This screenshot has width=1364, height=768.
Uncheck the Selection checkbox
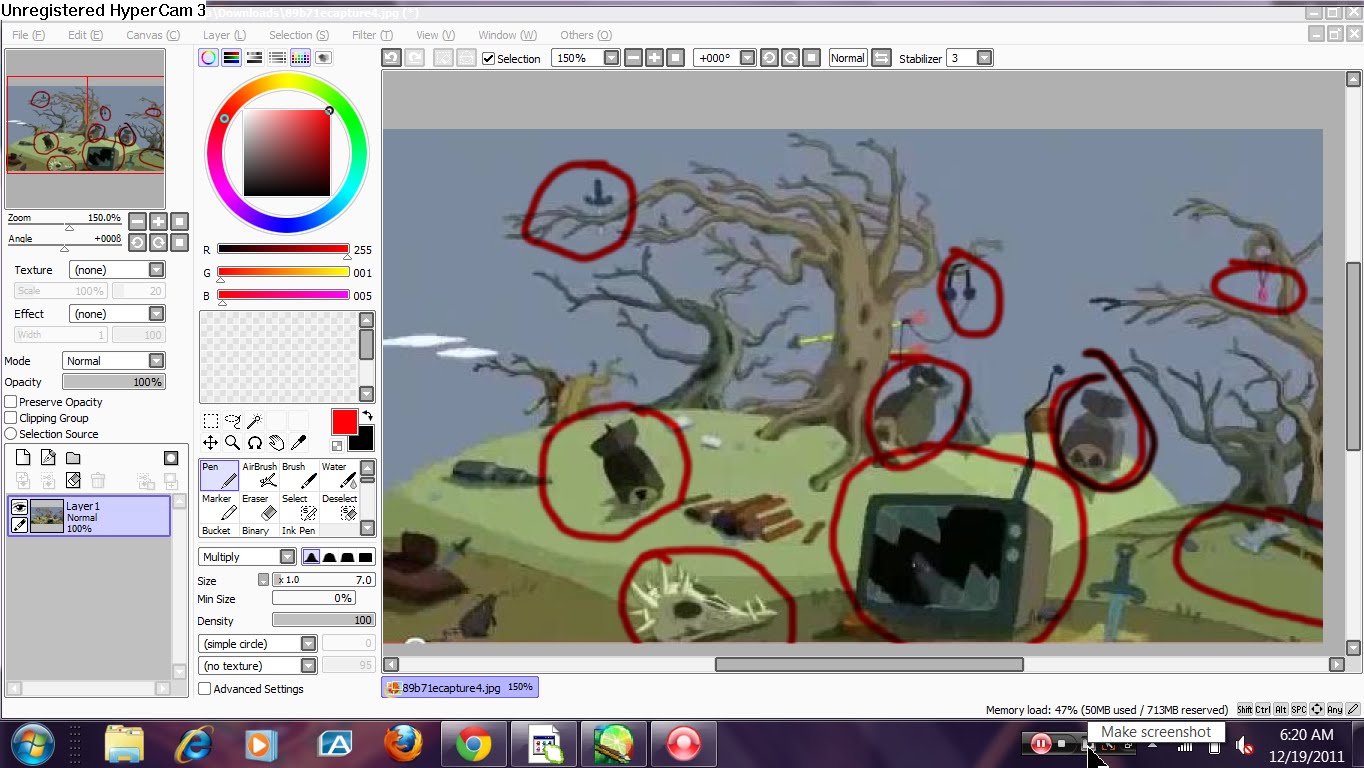click(x=488, y=58)
